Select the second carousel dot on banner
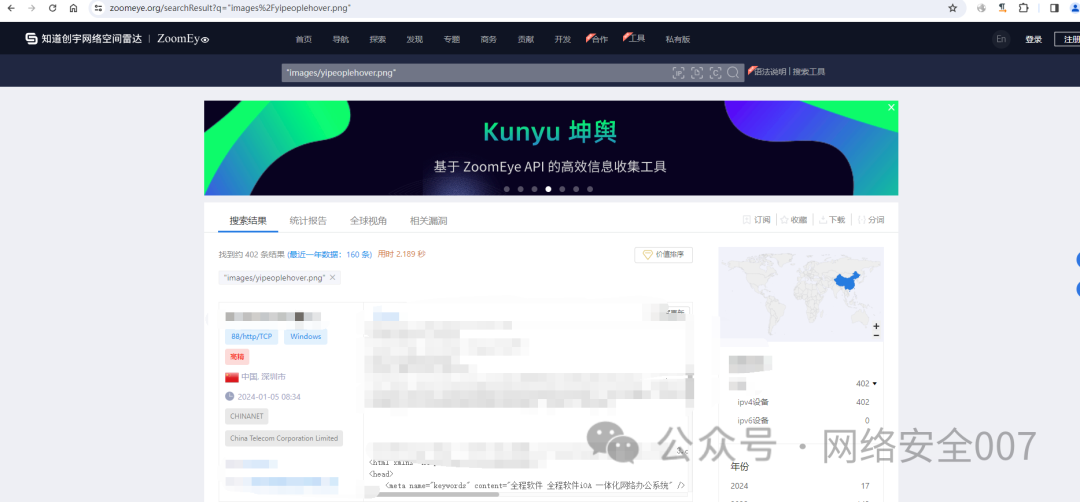Screen dimensions: 1080x502 (521, 189)
